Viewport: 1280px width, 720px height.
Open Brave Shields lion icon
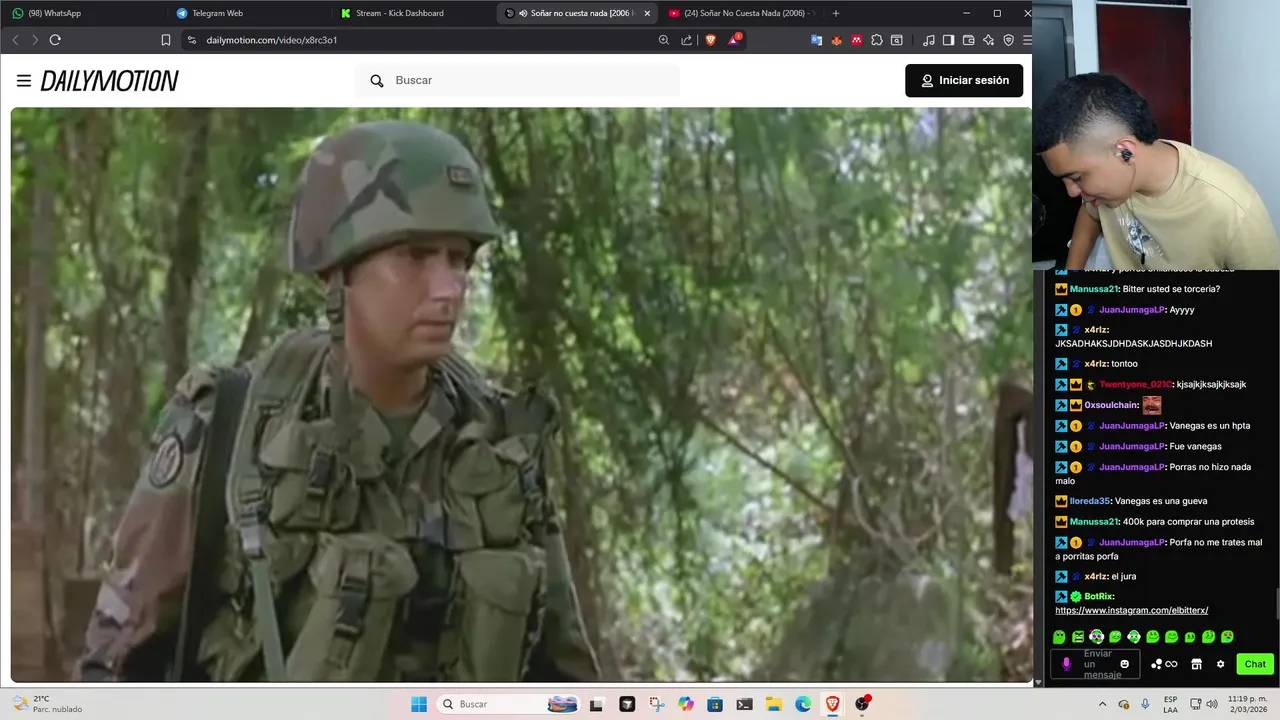coord(711,40)
